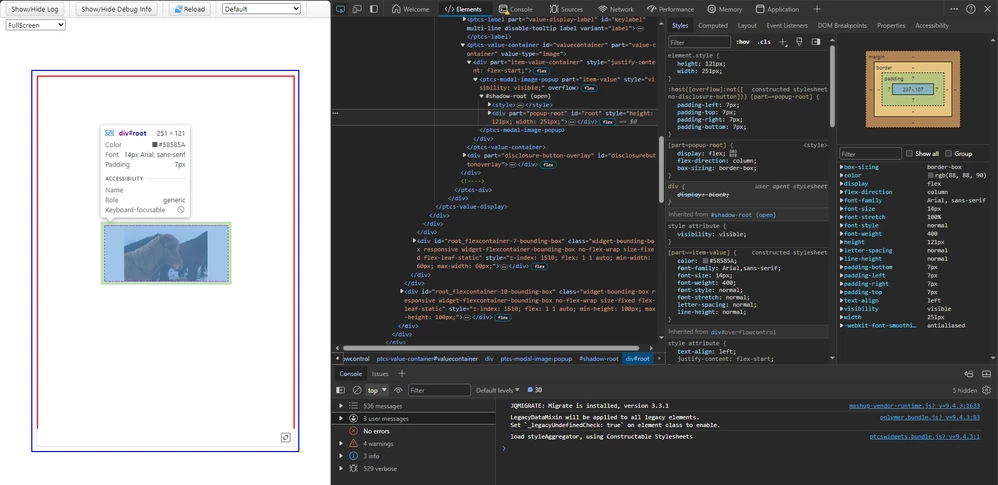
Task: Switch to the Memory tab
Action: pos(724,9)
